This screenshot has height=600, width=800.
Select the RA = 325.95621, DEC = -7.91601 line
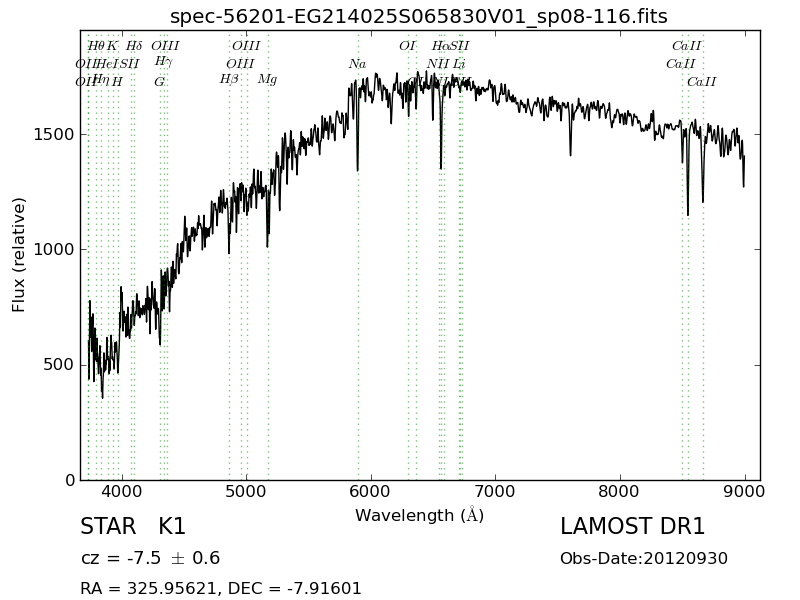(221, 588)
